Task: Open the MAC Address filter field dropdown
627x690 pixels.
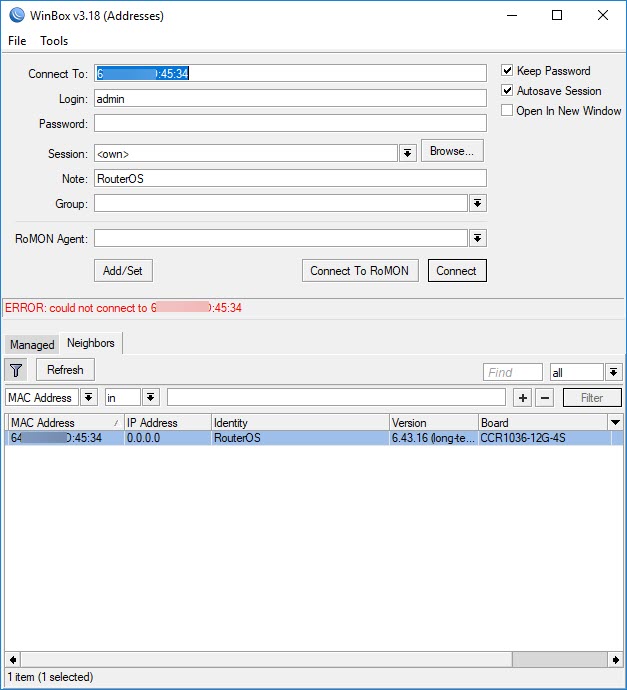Action: pos(88,397)
